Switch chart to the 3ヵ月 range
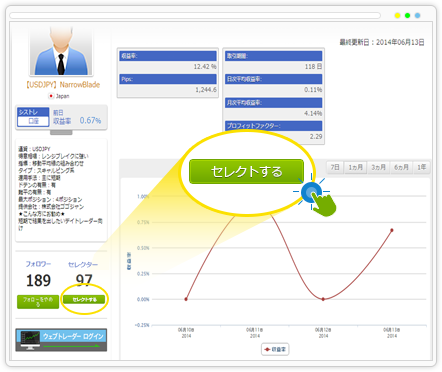Screen dimensions: 442x372 pyautogui.click(x=378, y=167)
